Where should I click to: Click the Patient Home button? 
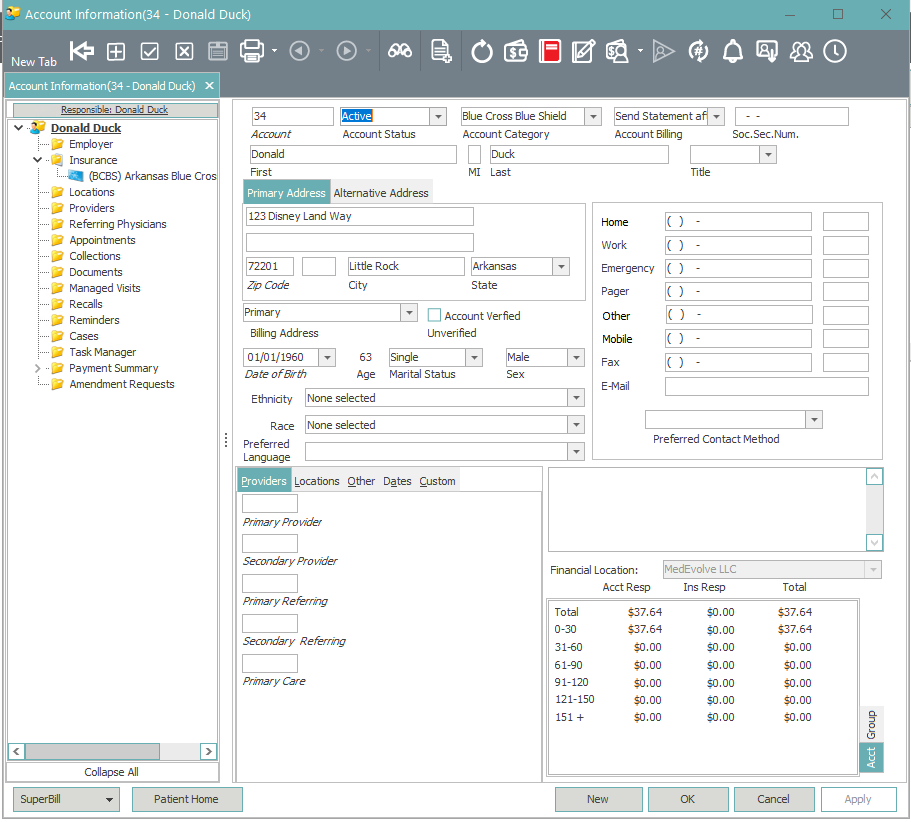tap(186, 799)
